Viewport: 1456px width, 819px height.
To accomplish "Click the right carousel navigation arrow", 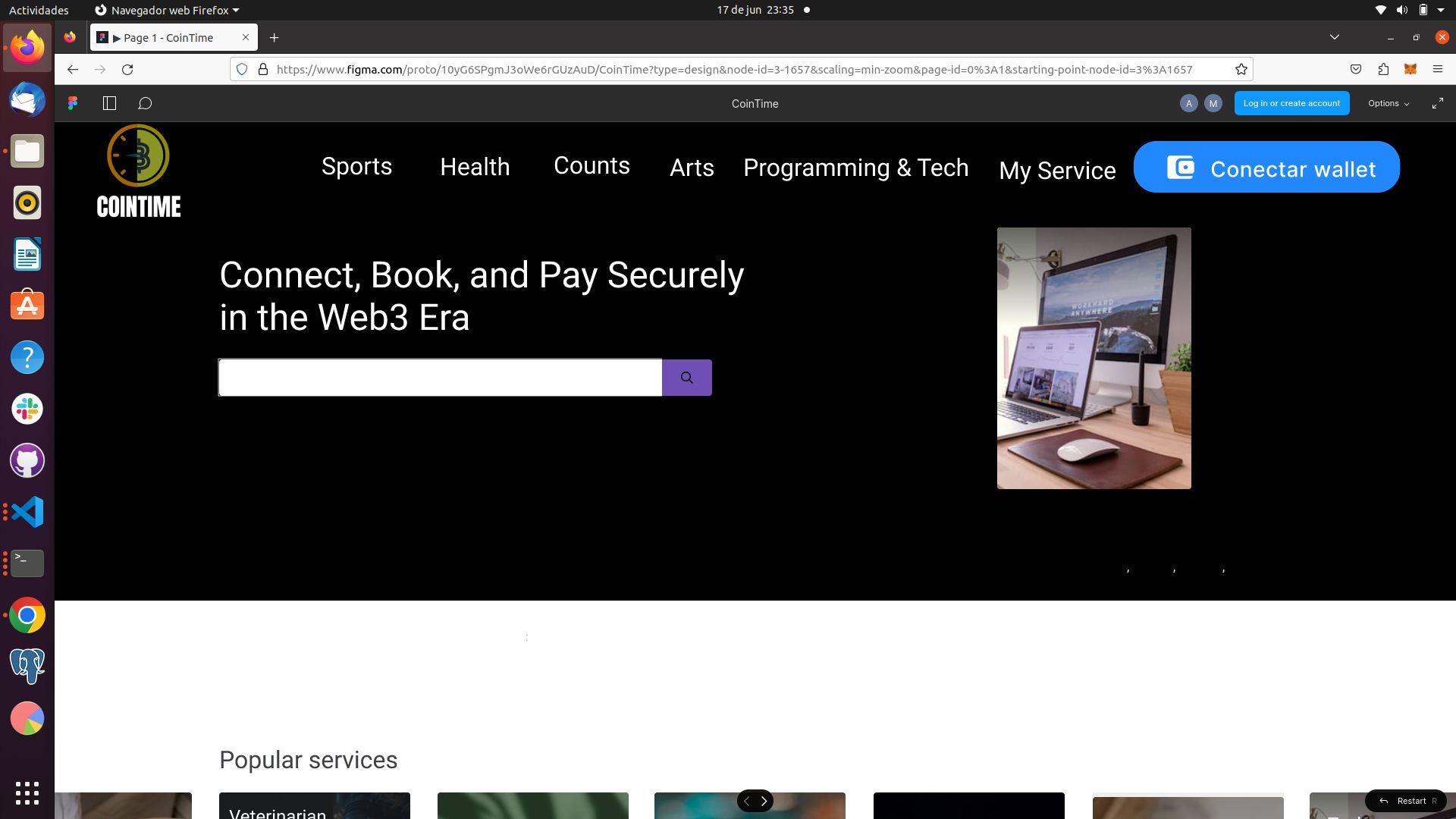I will [x=764, y=801].
